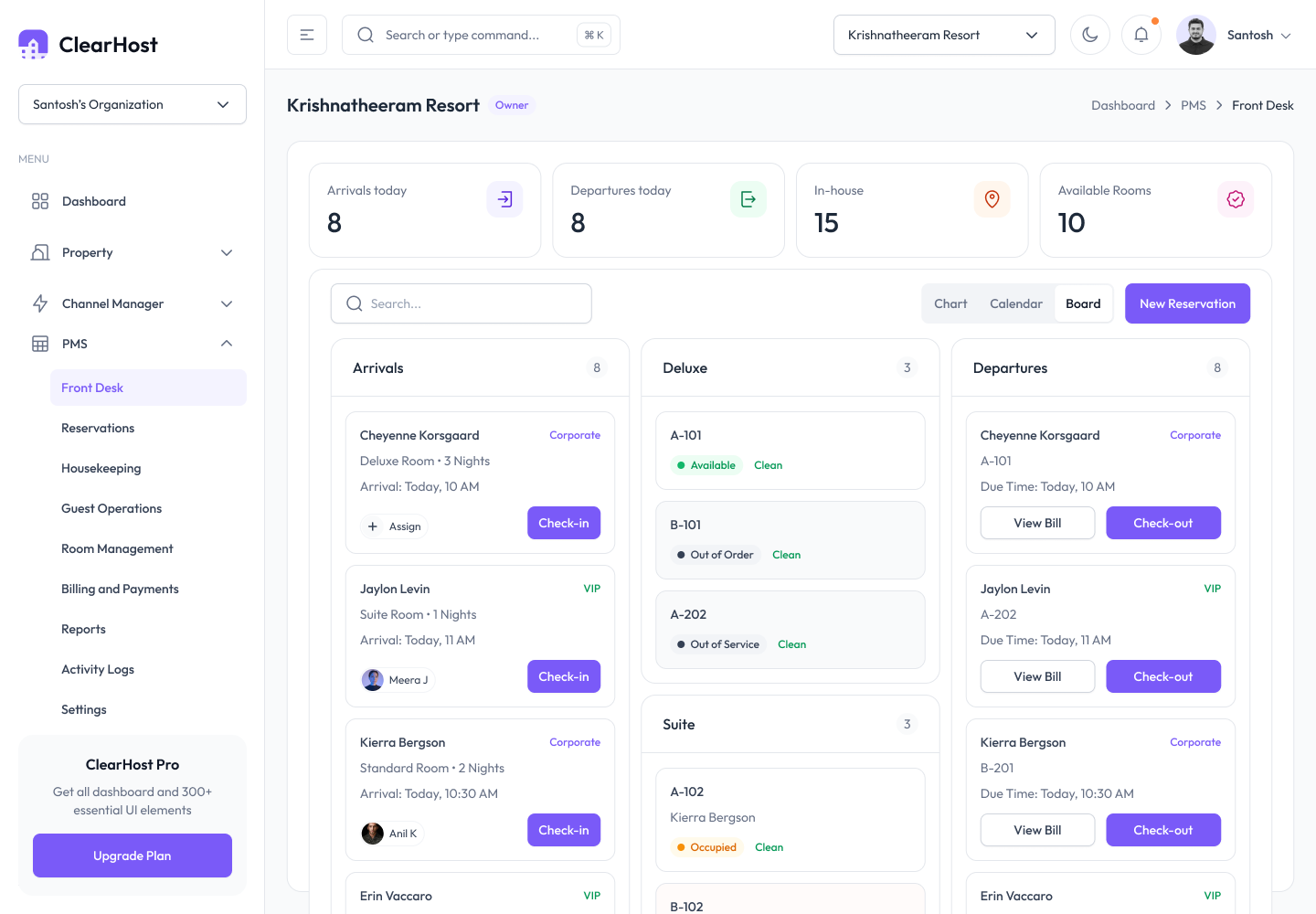Open Reports in the sidebar
Image resolution: width=1316 pixels, height=914 pixels.
[x=148, y=629]
